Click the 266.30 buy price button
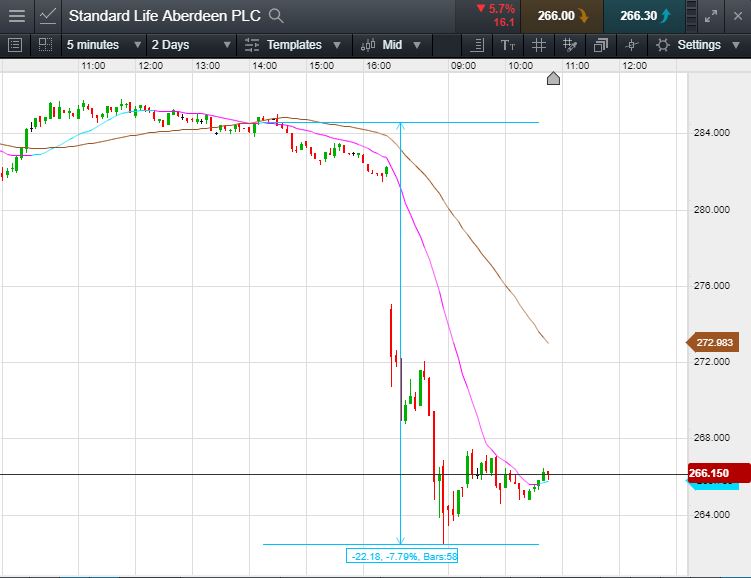 click(x=644, y=16)
